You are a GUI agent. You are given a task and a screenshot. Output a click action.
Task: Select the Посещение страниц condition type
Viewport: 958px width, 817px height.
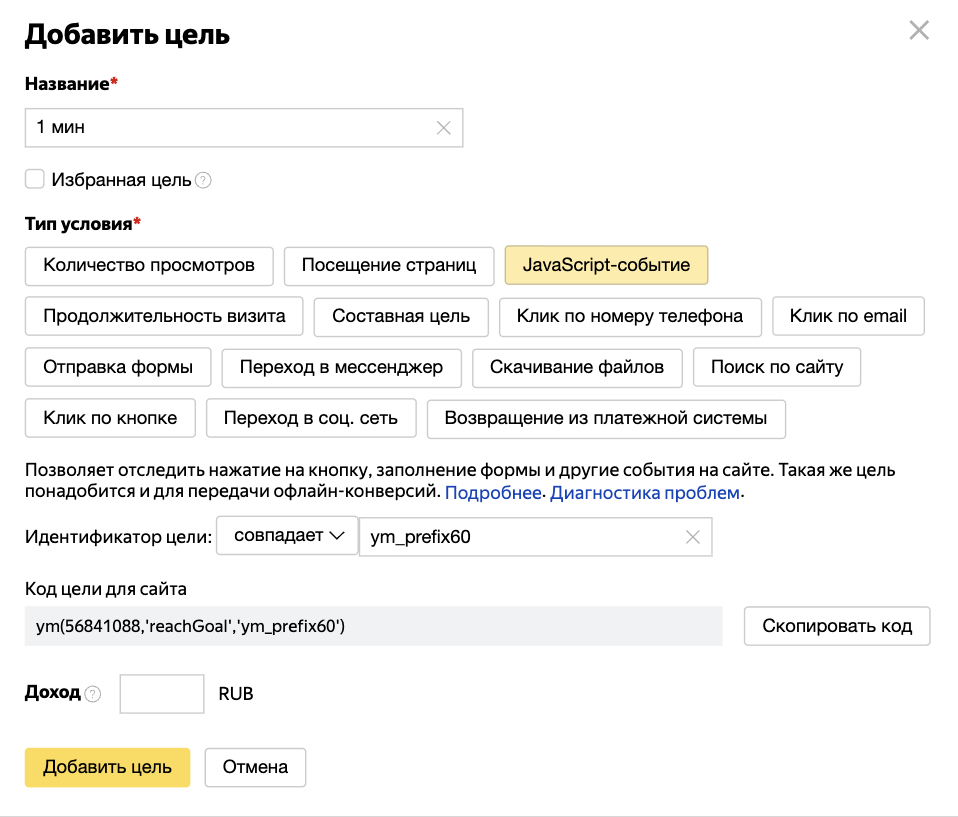click(x=388, y=266)
